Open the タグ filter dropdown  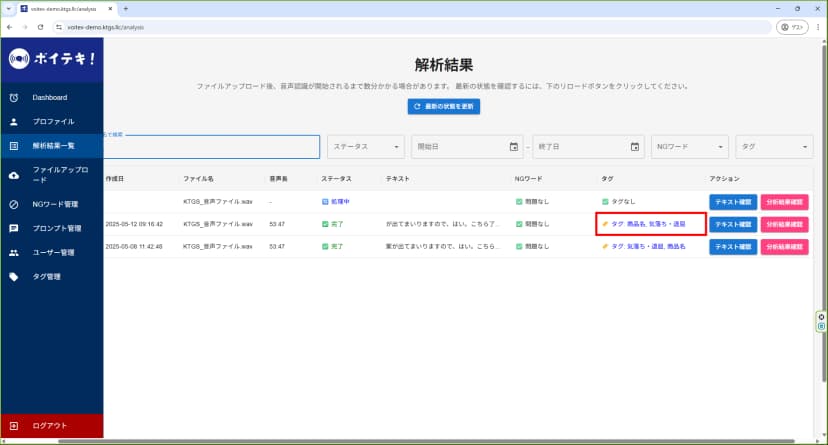point(774,147)
